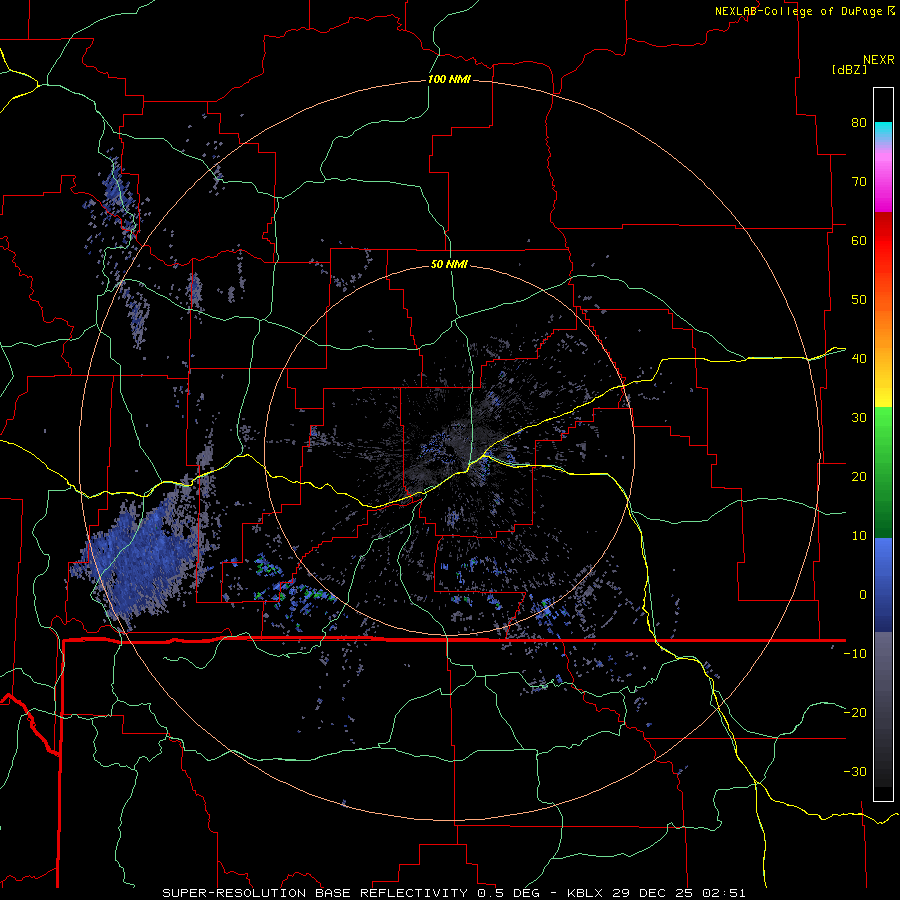The width and height of the screenshot is (900, 900).
Task: Click the dBZ units label
Action: pyautogui.click(x=849, y=69)
